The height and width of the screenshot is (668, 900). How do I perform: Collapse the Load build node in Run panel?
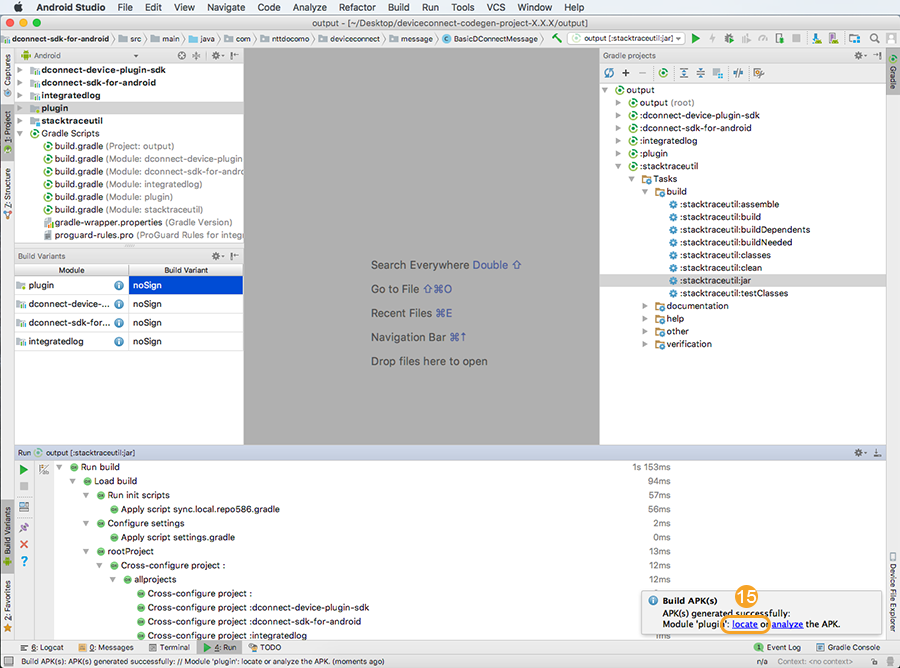click(x=72, y=481)
